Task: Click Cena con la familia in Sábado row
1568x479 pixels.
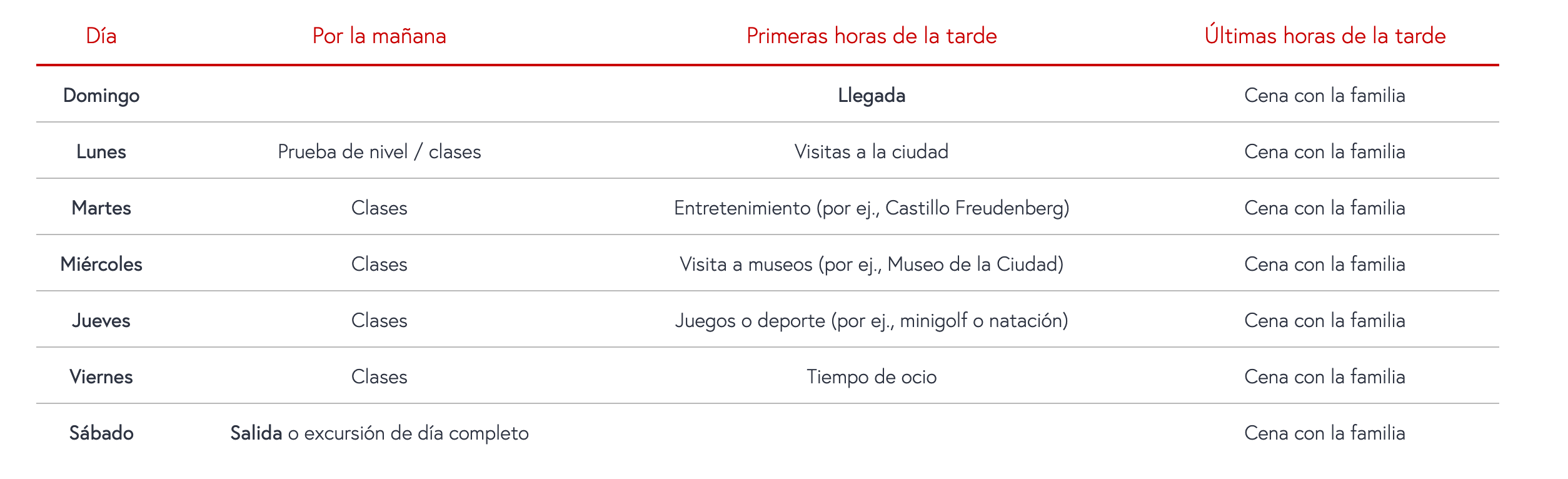Action: 1325,433
